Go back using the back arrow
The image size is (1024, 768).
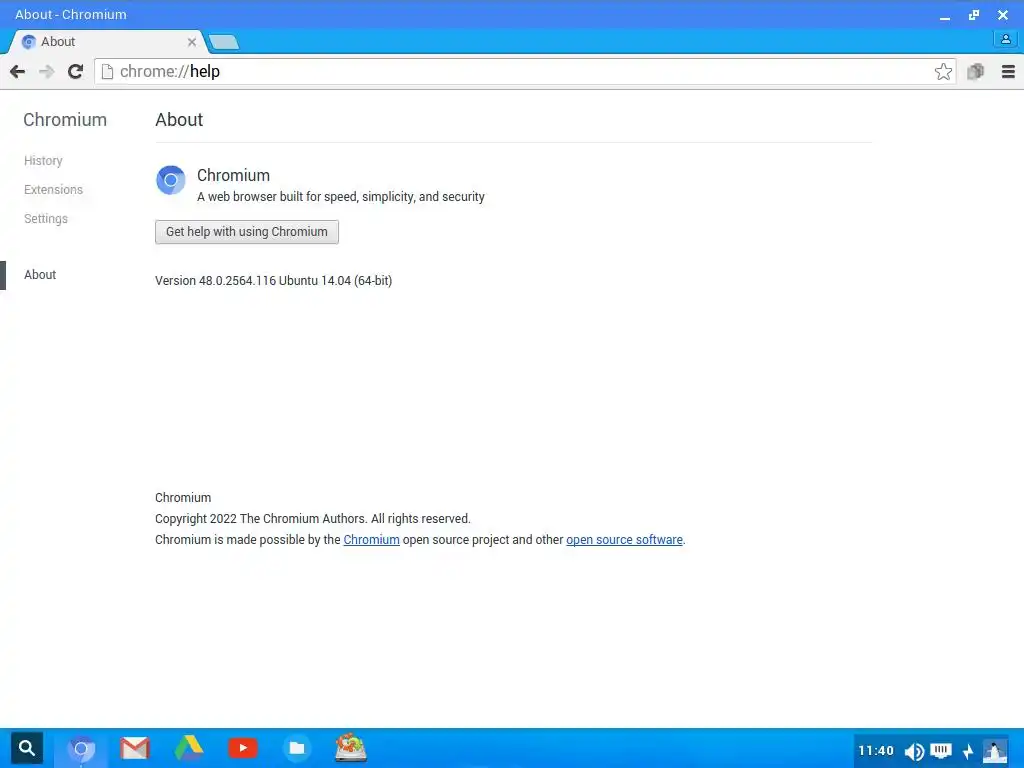click(x=18, y=71)
